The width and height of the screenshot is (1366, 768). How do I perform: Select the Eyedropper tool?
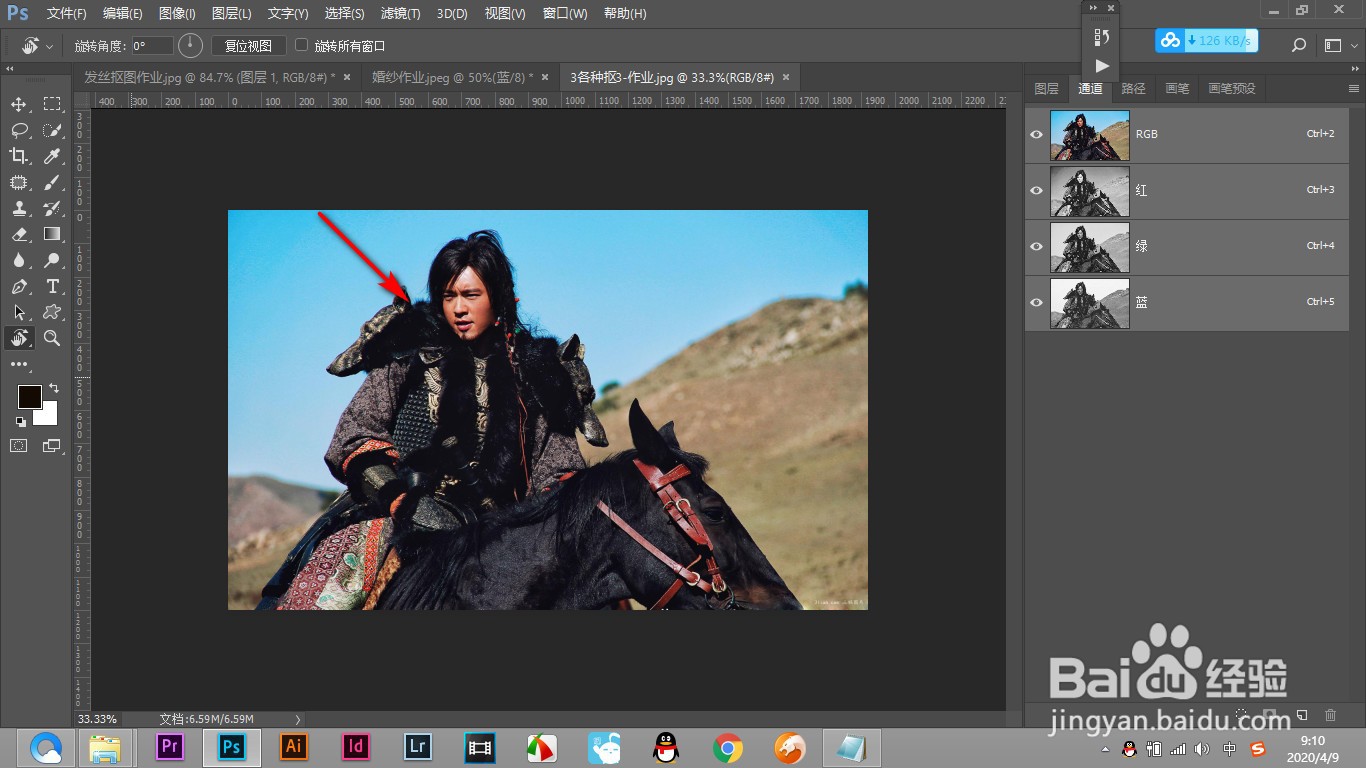point(52,156)
